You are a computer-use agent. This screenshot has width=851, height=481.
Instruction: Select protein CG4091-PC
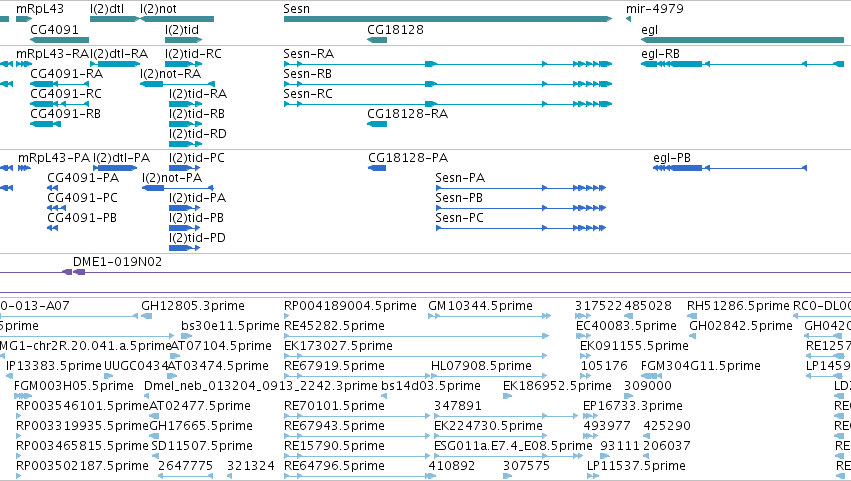tap(82, 198)
